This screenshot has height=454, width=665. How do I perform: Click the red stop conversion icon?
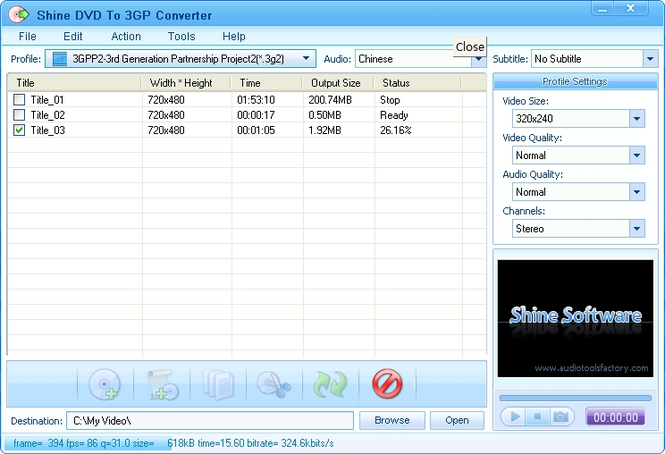387,384
